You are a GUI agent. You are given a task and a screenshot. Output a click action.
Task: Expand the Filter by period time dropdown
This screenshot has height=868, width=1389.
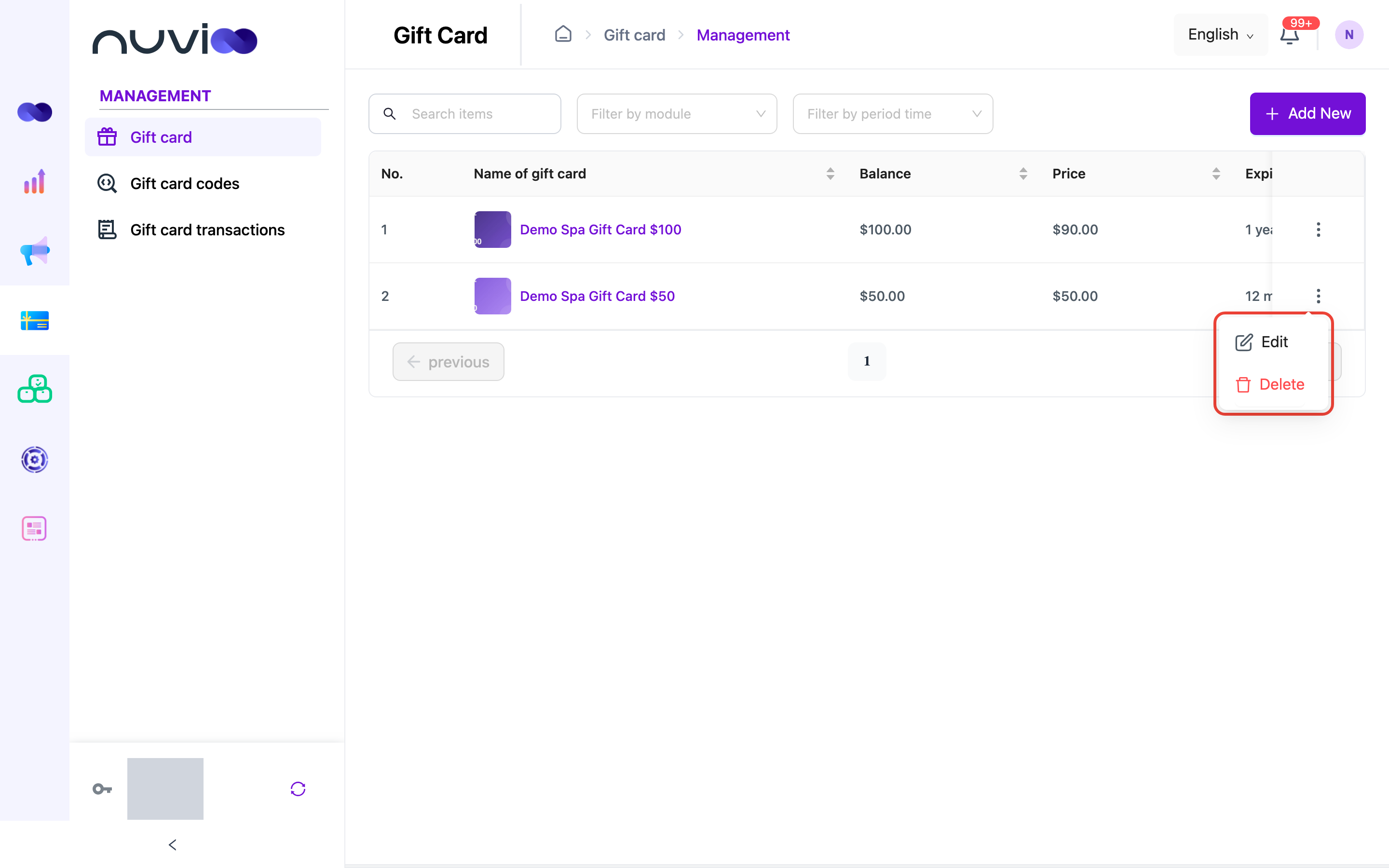click(x=893, y=114)
